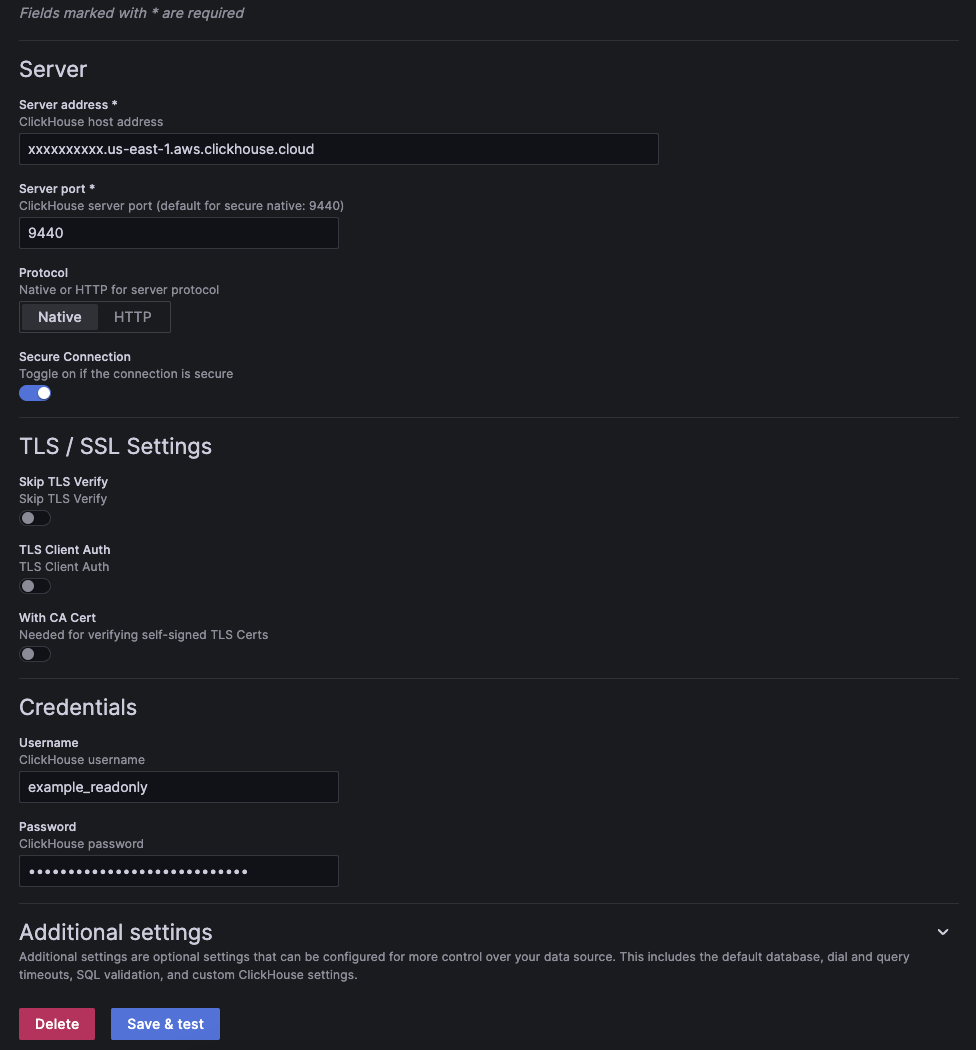Enable Skip TLS Verify
Viewport: 976px width, 1050px height.
point(35,517)
